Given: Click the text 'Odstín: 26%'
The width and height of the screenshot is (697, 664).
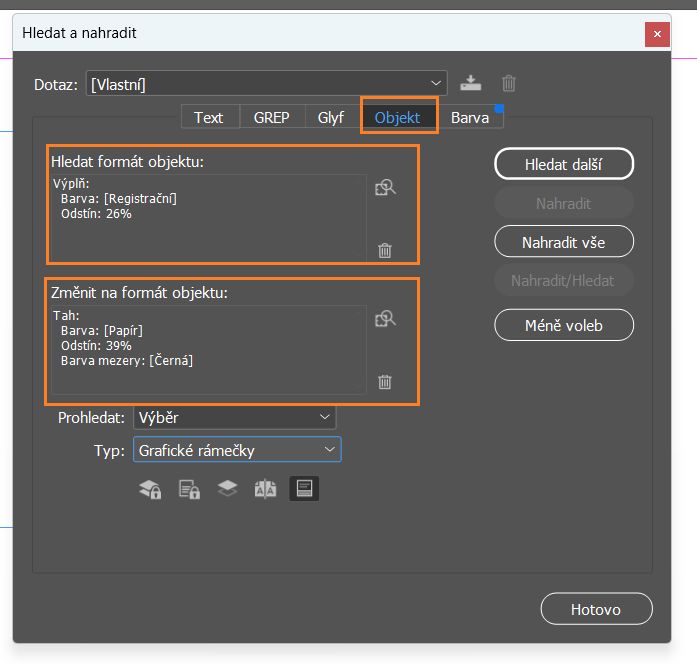Looking at the screenshot, I should click(x=96, y=213).
